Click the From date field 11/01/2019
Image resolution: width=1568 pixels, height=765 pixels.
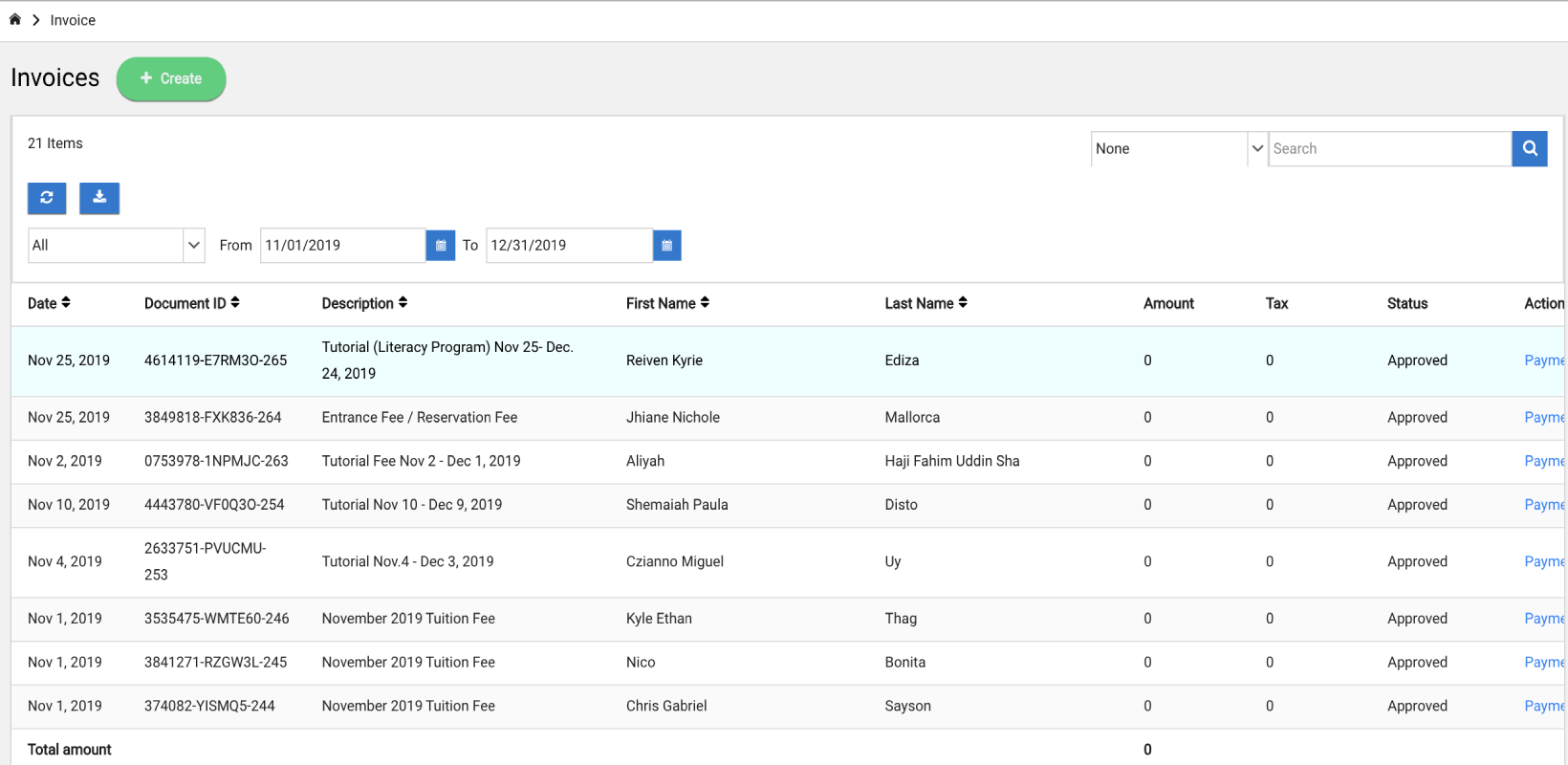341,246
